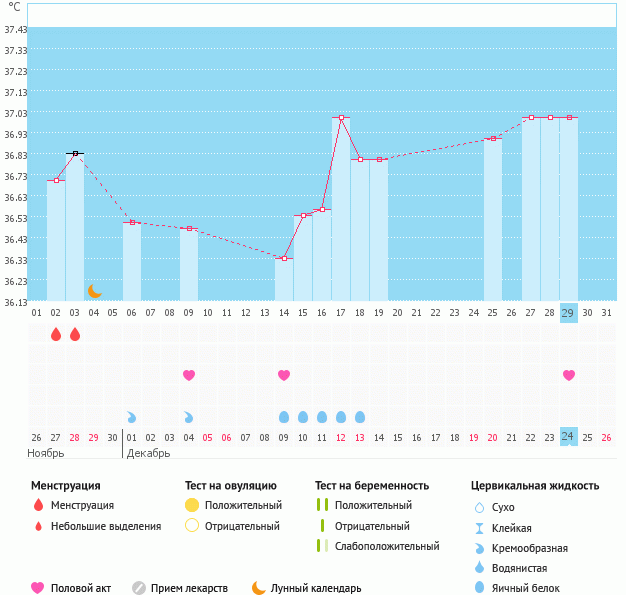This screenshot has height=595, width=626.
Task: Select the lowest temperature point on day 14
Action: (x=284, y=259)
